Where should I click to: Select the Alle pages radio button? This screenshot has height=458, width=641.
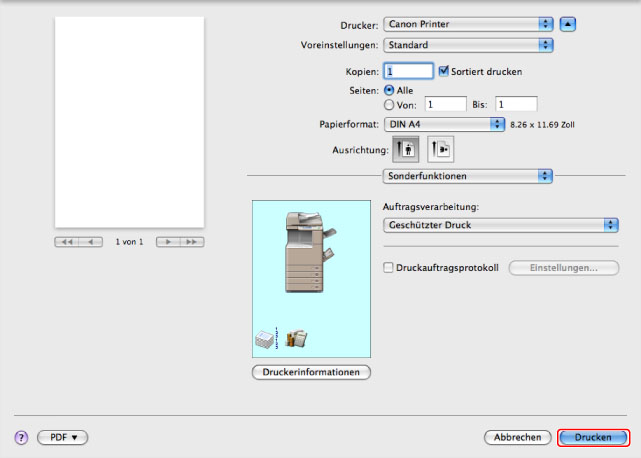click(390, 89)
